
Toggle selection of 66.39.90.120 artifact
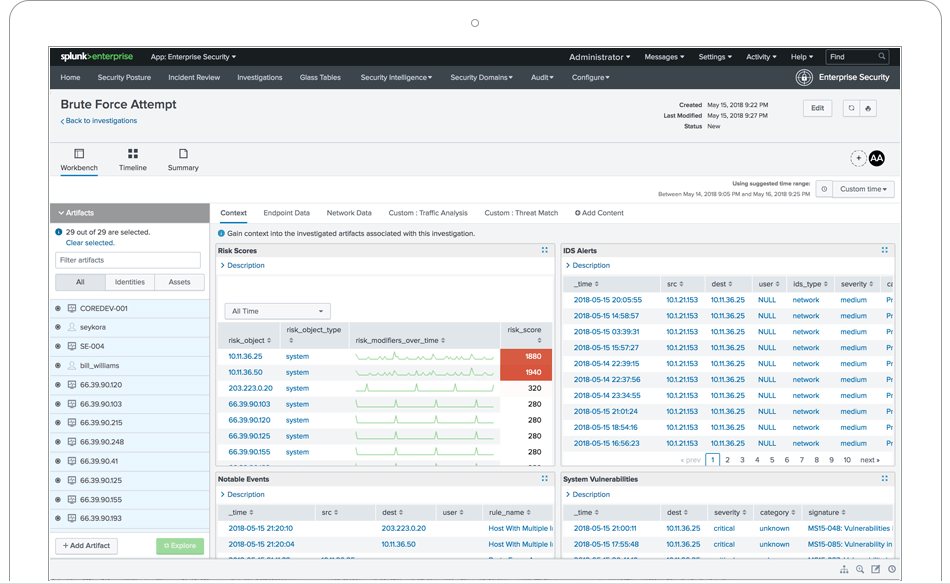pyautogui.click(x=58, y=385)
